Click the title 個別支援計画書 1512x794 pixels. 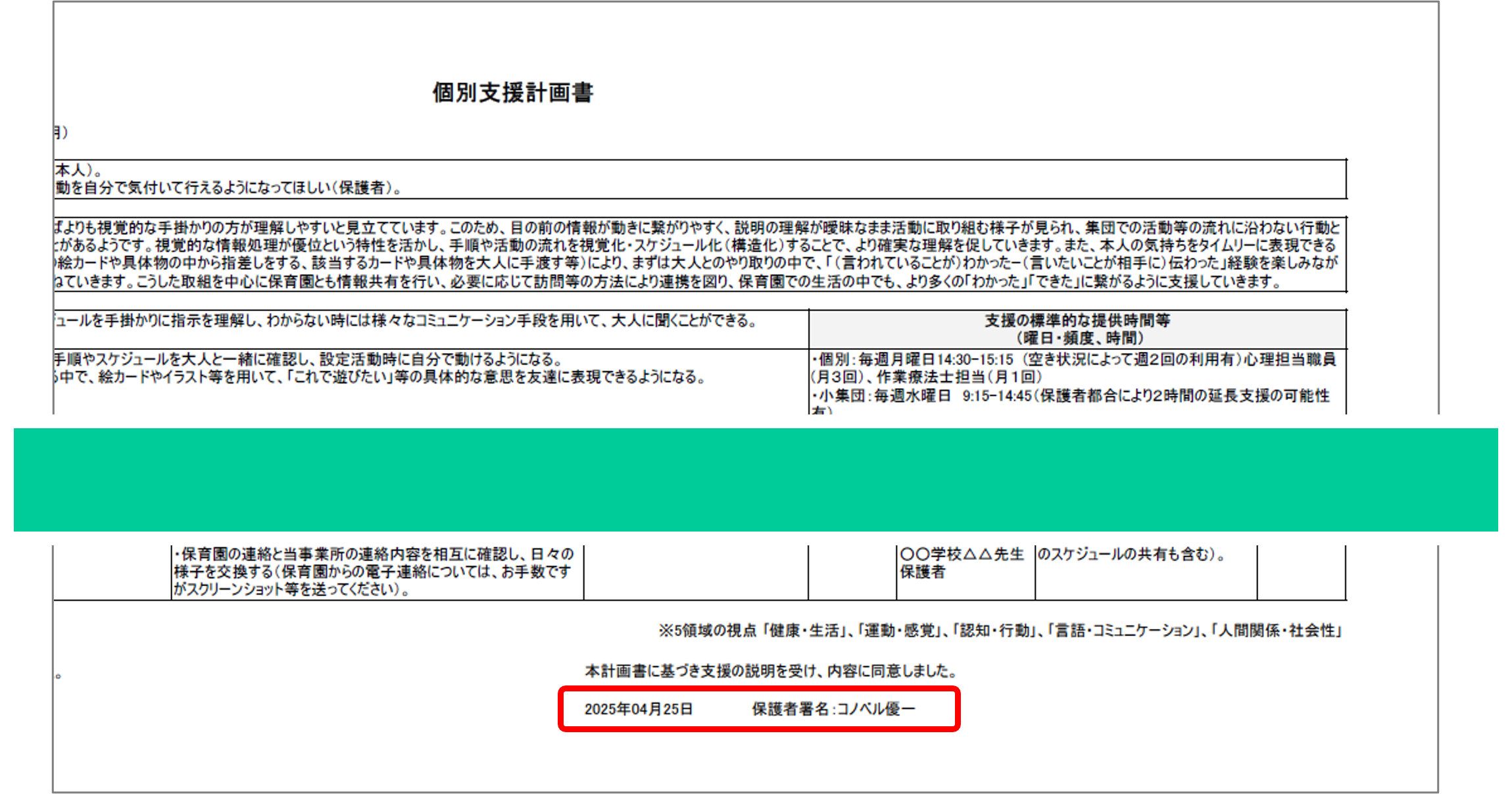pyautogui.click(x=512, y=93)
